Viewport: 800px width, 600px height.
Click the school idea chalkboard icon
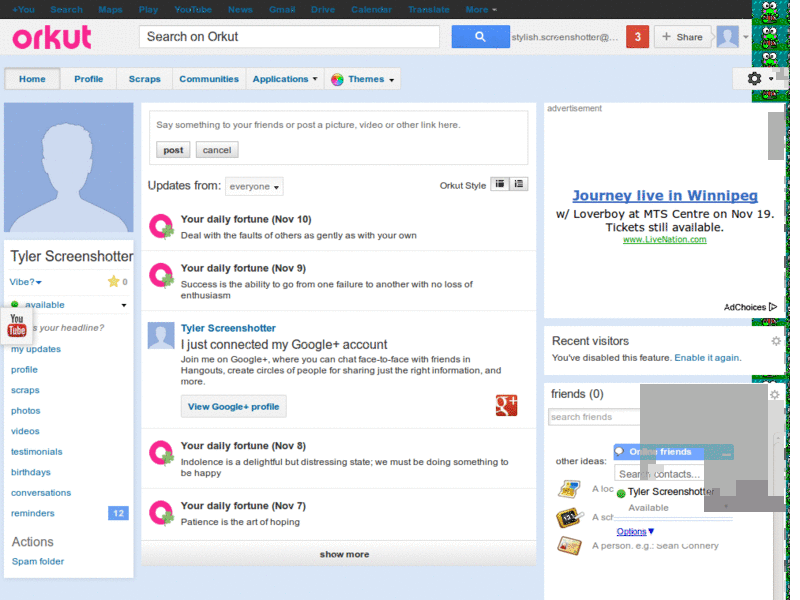point(569,517)
